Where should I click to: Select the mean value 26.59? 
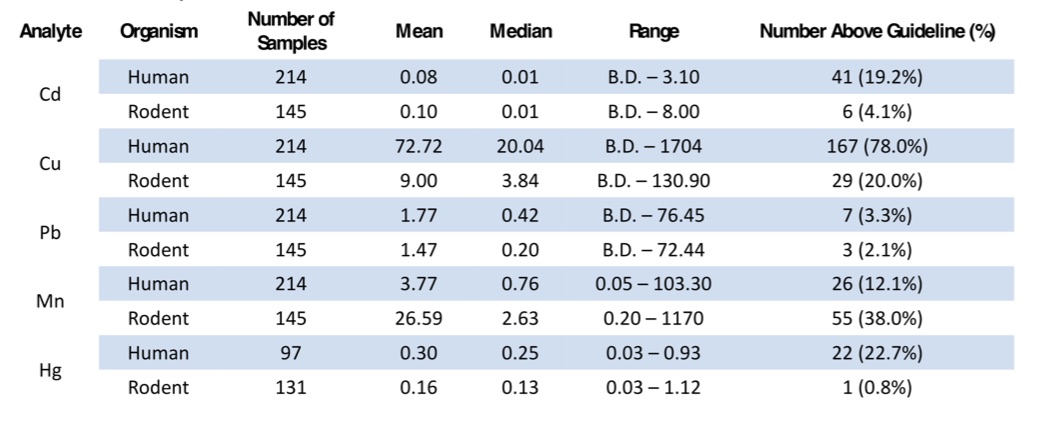point(419,319)
